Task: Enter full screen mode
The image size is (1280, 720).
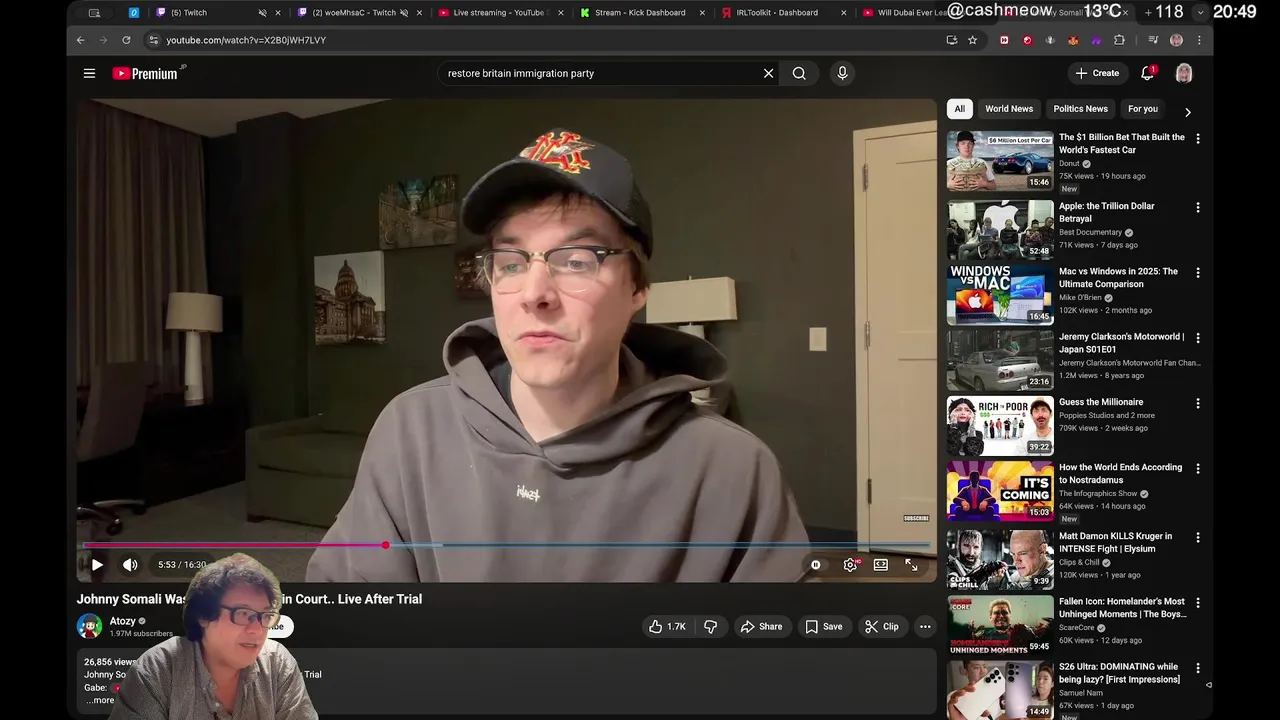Action: pyautogui.click(x=911, y=565)
